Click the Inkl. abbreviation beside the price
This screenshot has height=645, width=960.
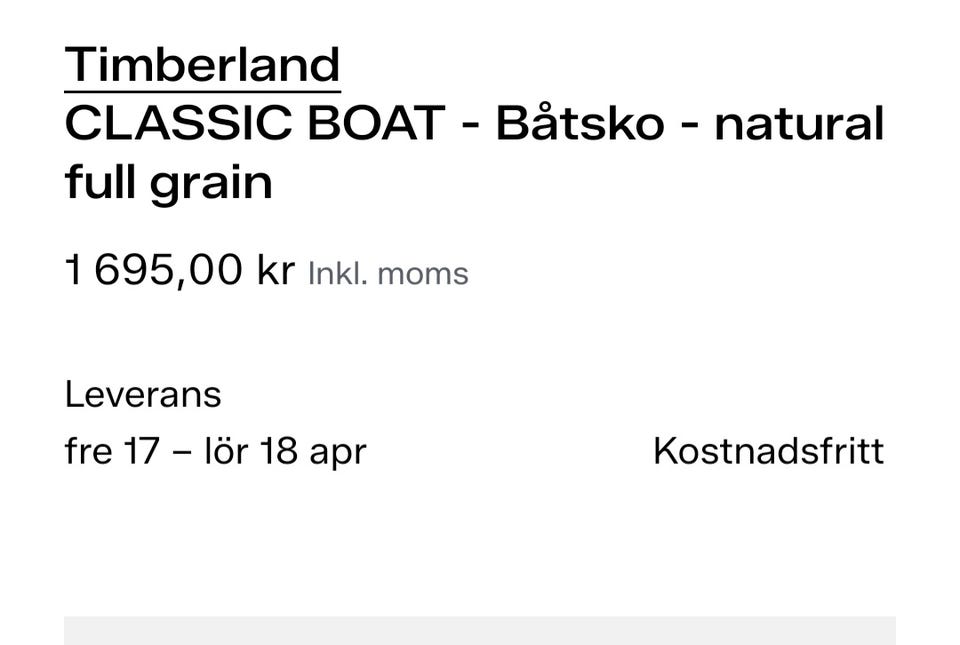click(x=337, y=273)
